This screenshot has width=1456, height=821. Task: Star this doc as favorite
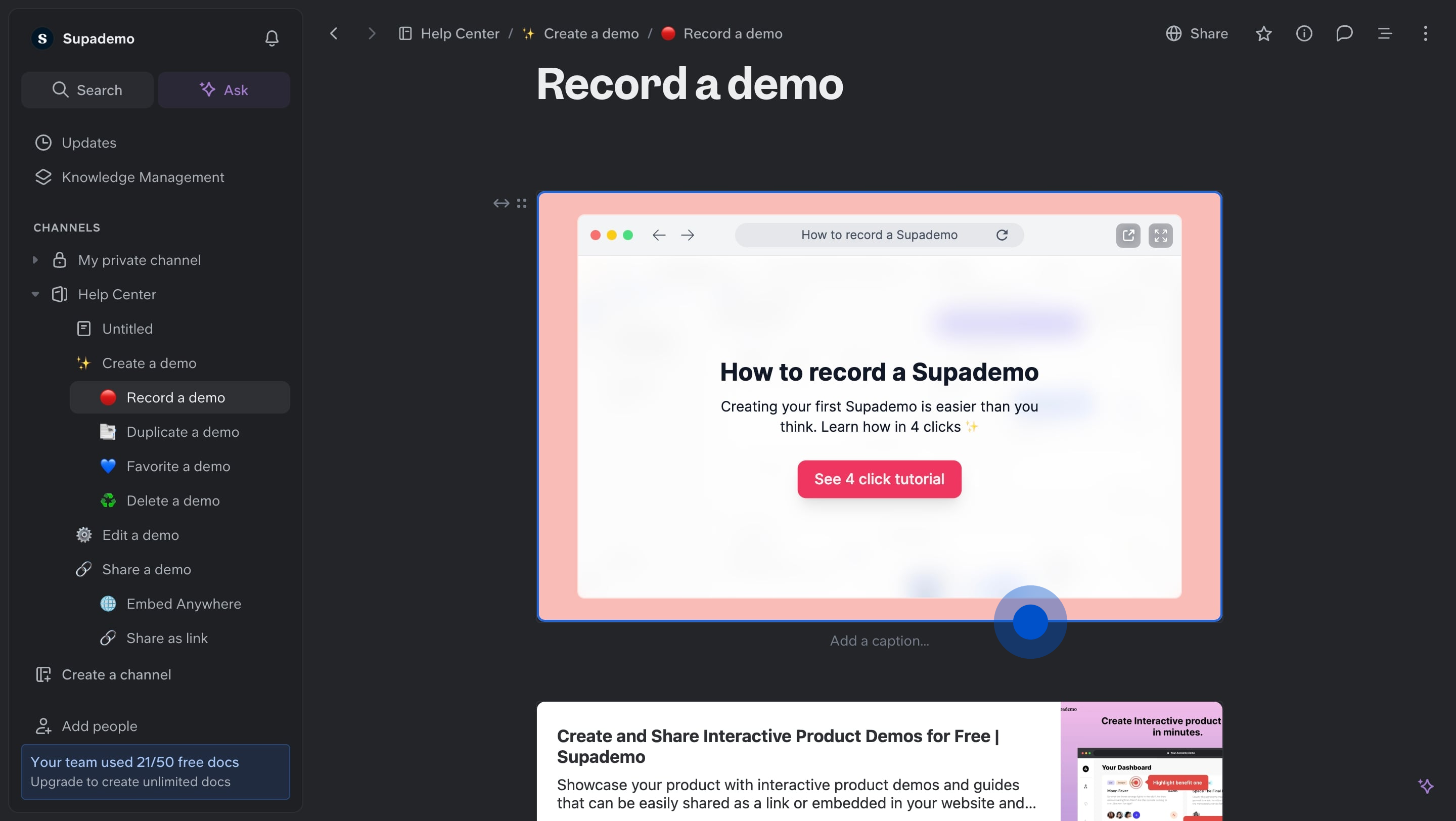click(x=1263, y=34)
